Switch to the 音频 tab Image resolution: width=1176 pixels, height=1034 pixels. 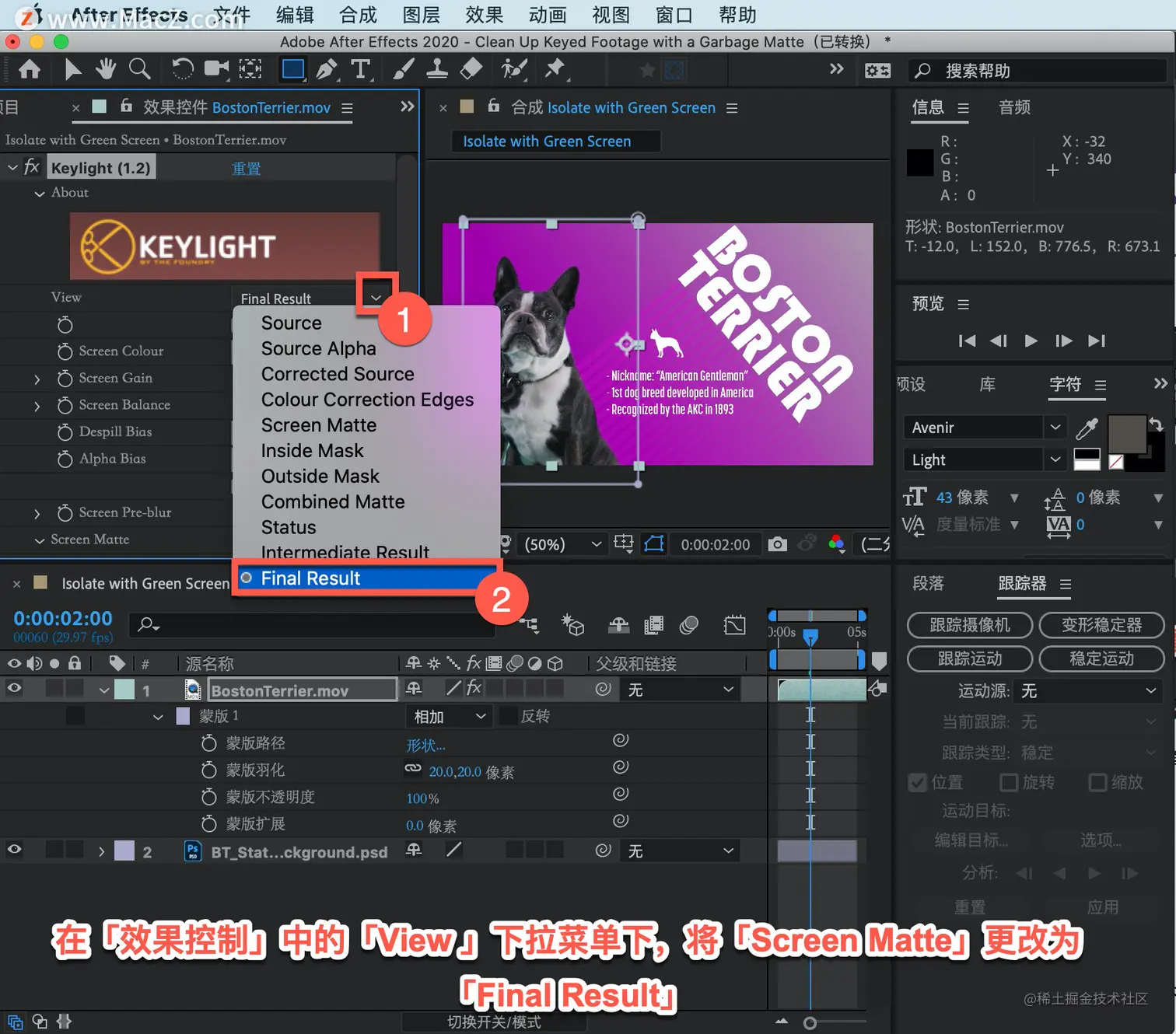[x=1014, y=107]
